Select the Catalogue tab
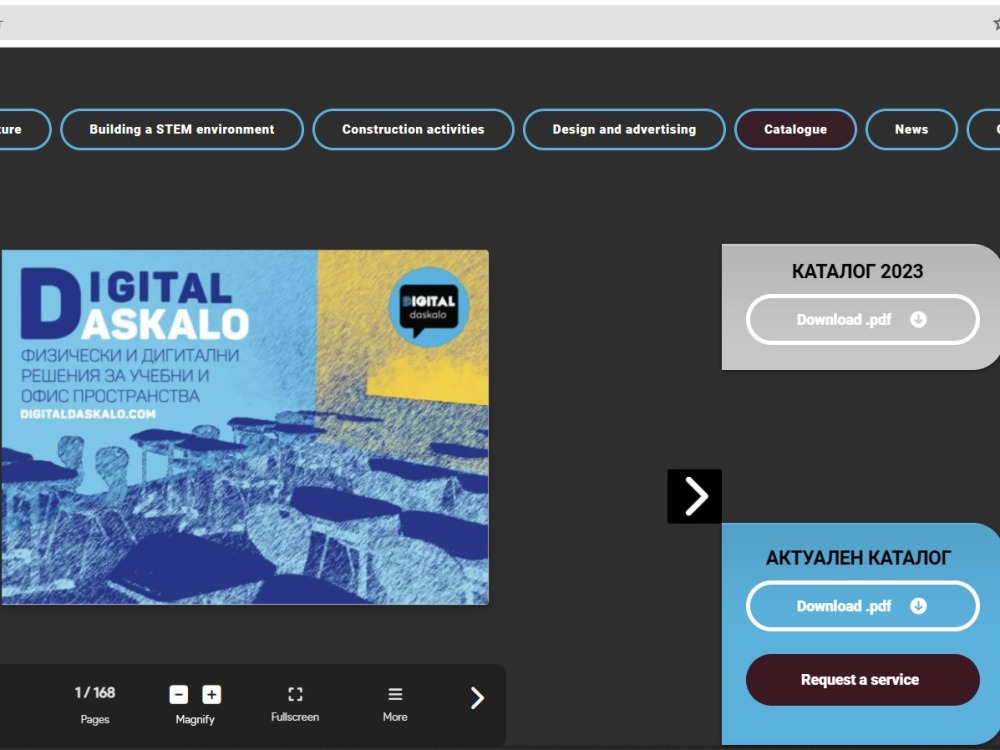 795,129
